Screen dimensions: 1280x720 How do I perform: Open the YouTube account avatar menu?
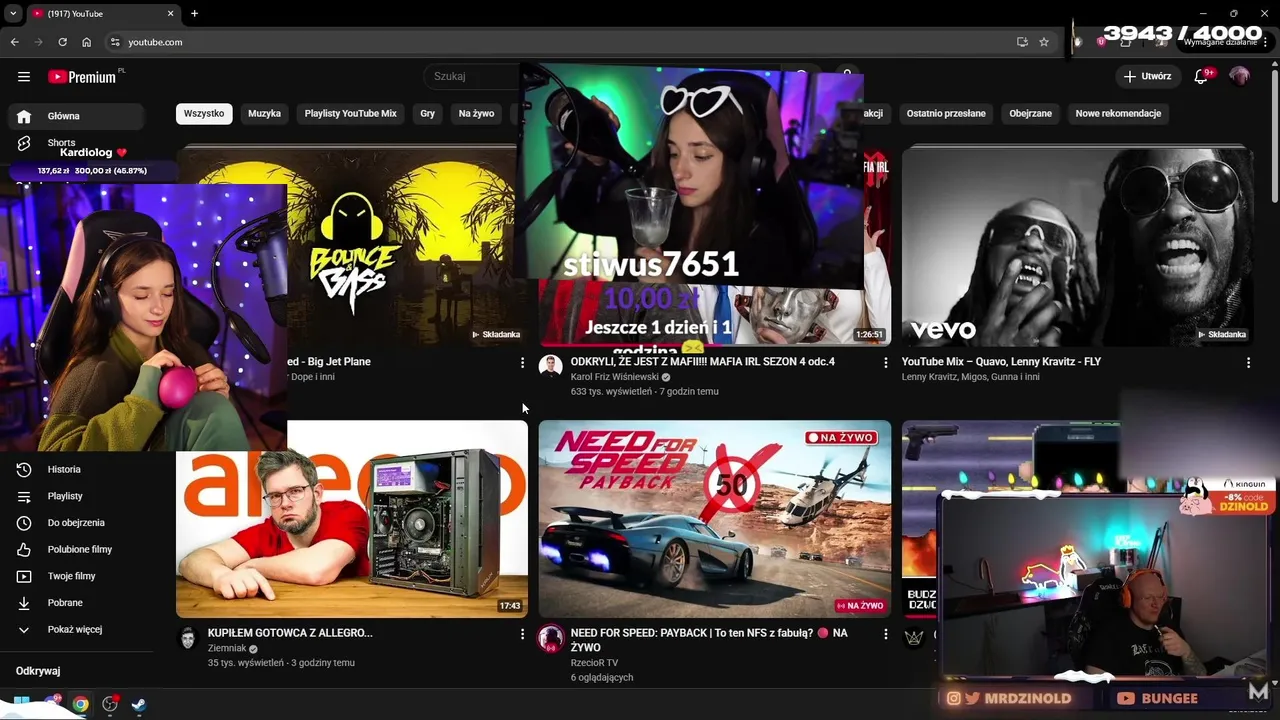(1240, 77)
